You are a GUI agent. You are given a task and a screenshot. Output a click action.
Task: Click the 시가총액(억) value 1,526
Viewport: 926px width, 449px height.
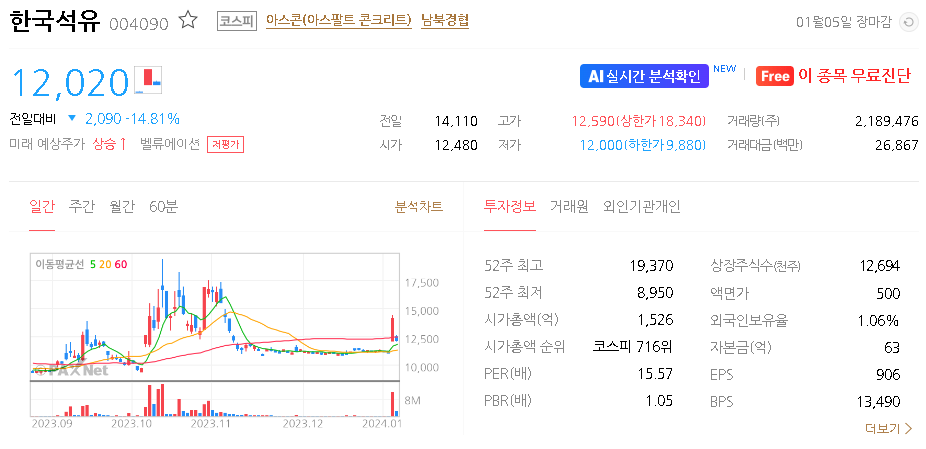click(x=656, y=320)
